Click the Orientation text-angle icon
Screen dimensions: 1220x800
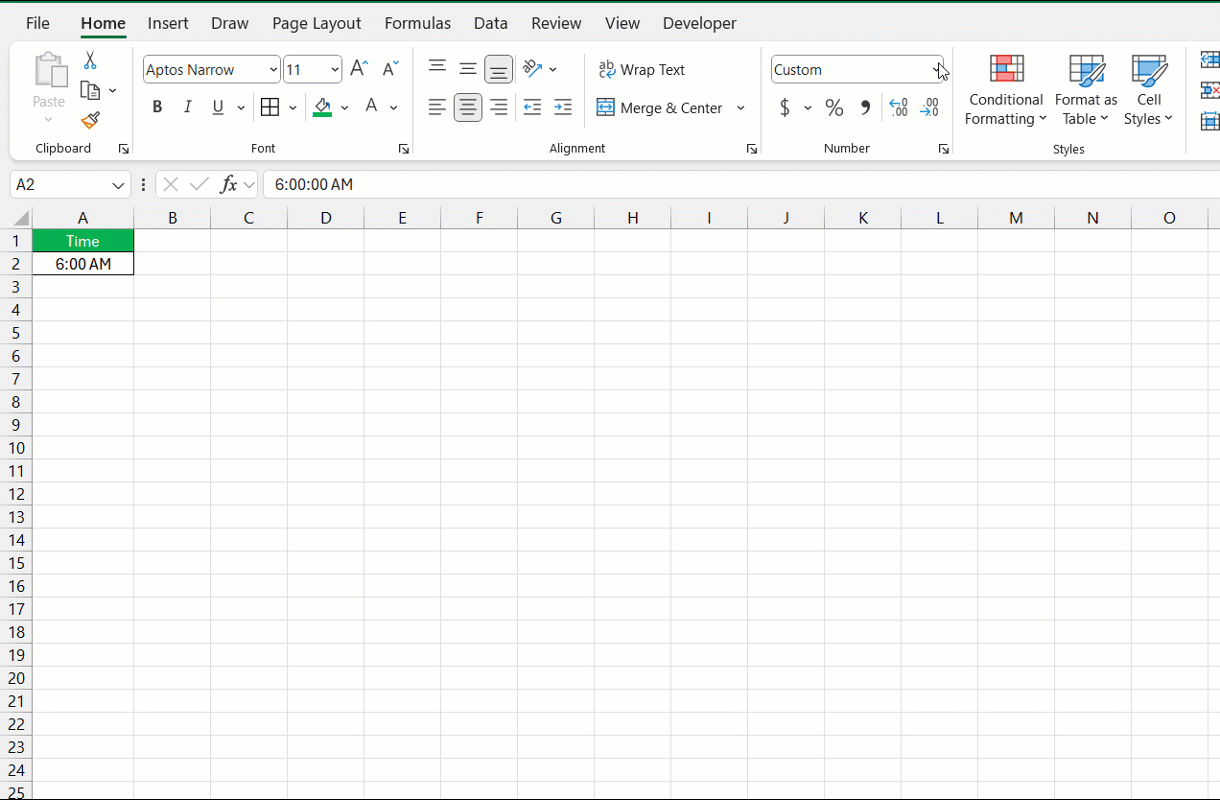533,69
